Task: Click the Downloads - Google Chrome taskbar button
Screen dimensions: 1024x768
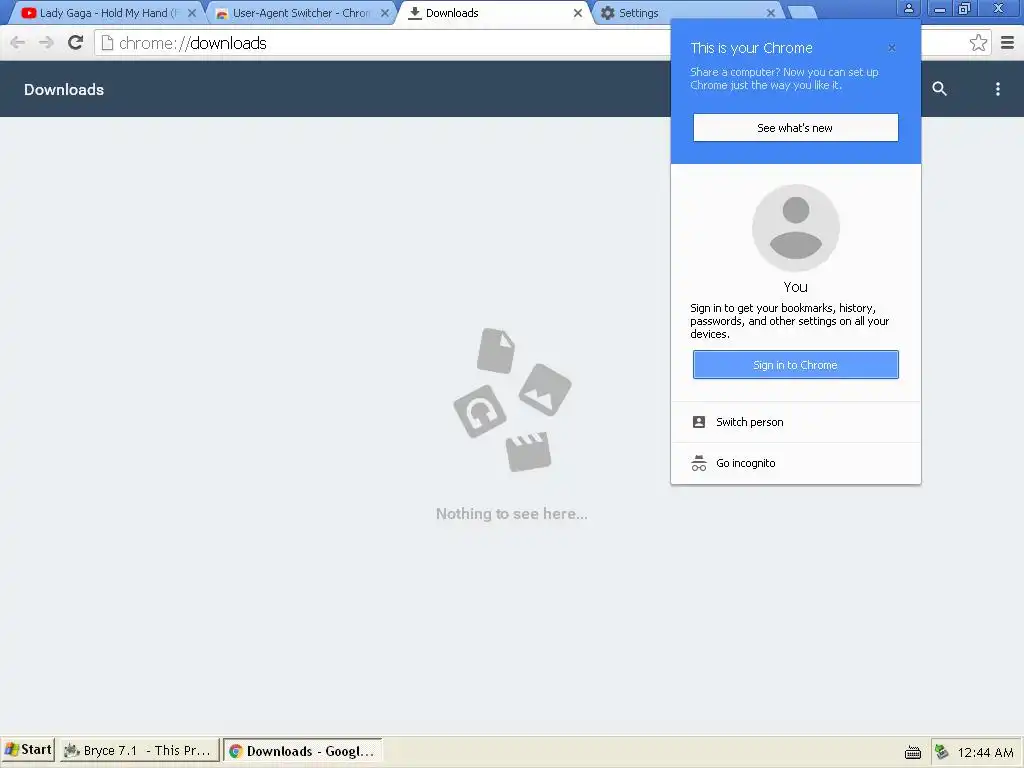Action: (302, 751)
